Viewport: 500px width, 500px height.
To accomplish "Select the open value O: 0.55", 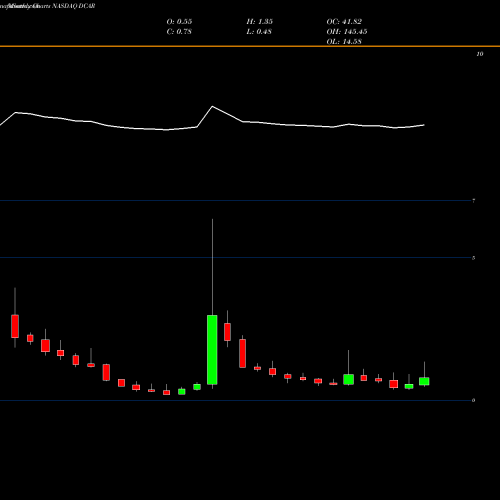I will point(179,21).
